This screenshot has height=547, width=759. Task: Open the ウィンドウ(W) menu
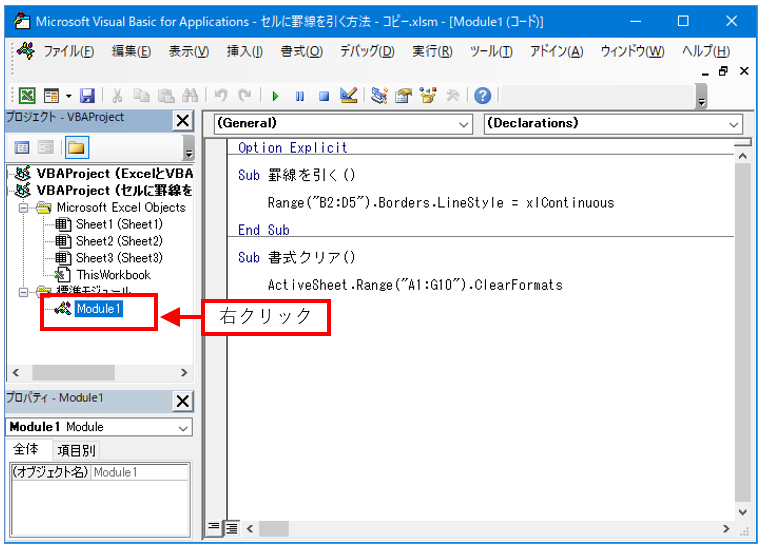632,51
